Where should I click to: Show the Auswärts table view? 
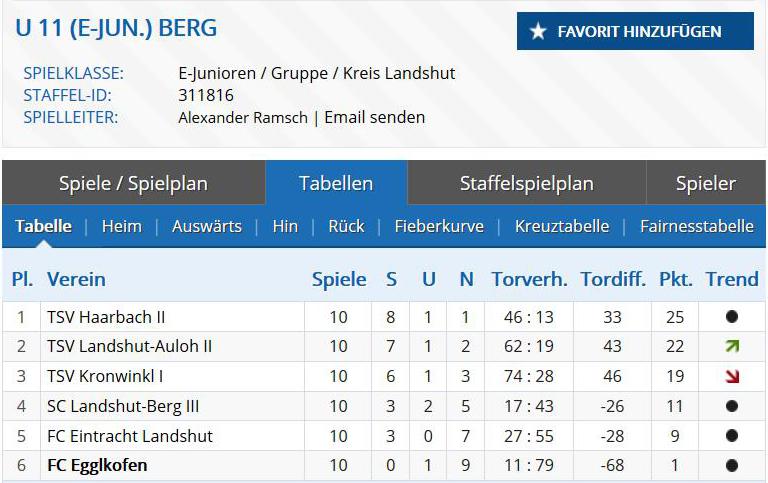click(206, 226)
